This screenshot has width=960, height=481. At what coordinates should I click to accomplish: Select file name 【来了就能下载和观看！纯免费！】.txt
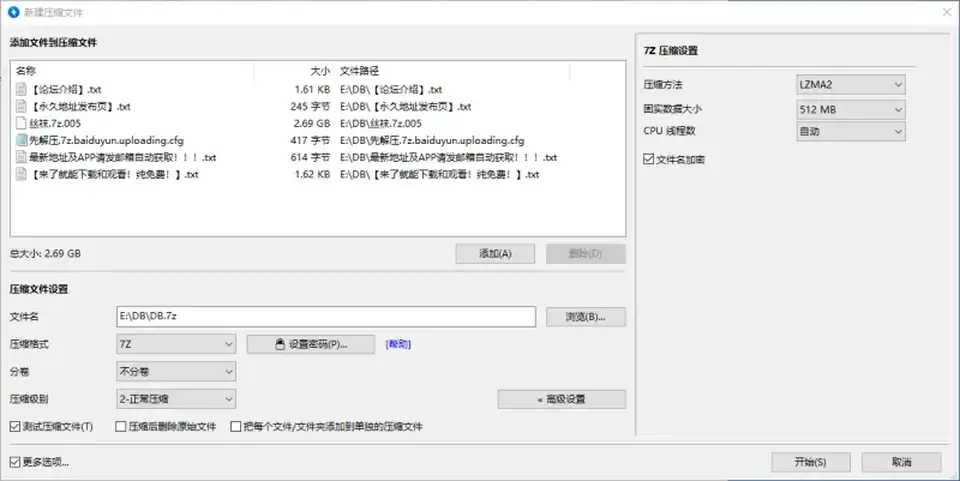pos(114,174)
